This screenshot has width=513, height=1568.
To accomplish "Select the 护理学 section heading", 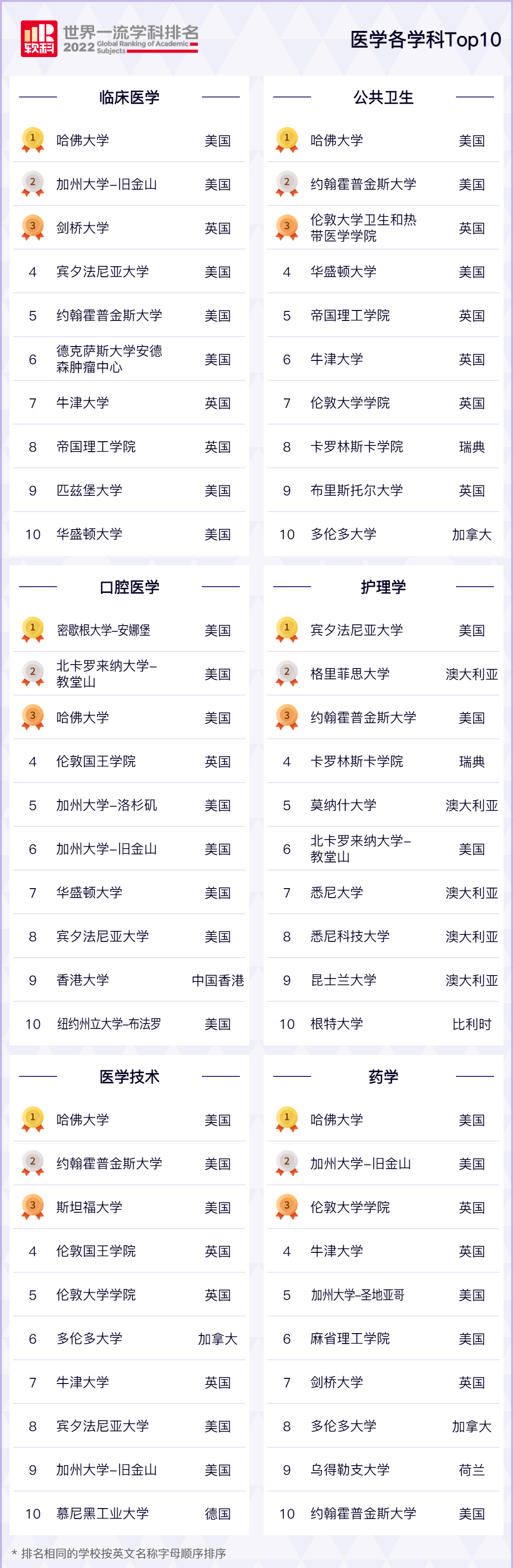I will click(383, 587).
